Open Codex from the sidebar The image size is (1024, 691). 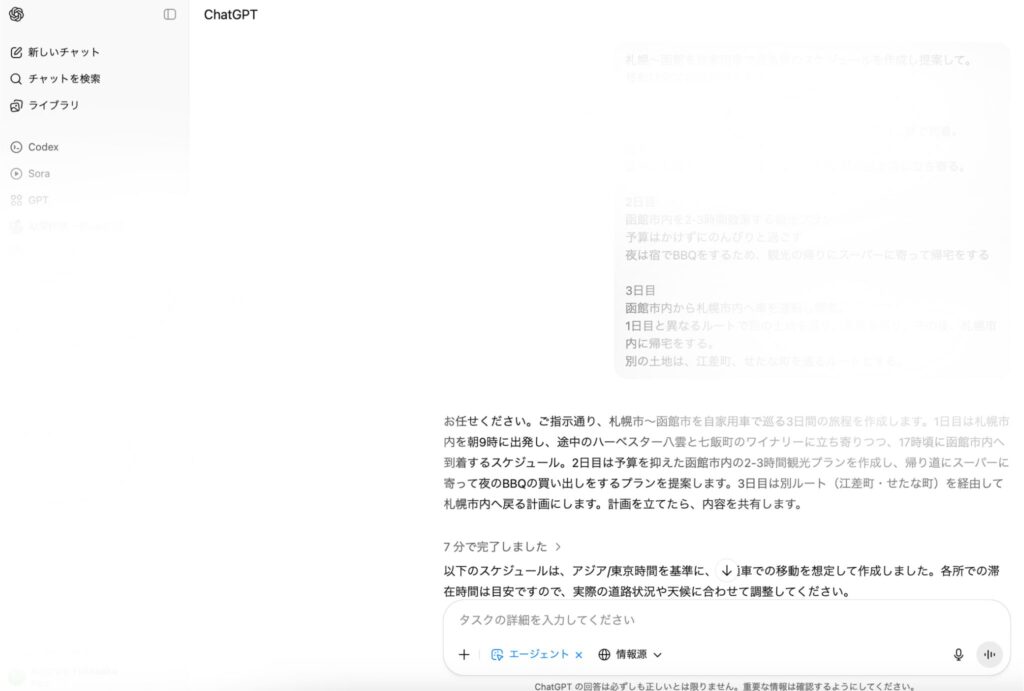point(42,147)
